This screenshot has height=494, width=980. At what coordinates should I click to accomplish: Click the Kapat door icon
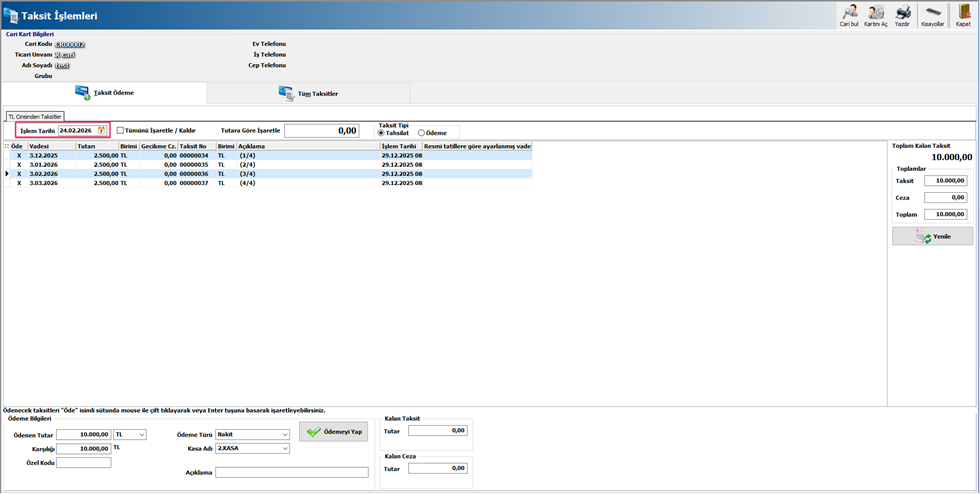coord(963,13)
